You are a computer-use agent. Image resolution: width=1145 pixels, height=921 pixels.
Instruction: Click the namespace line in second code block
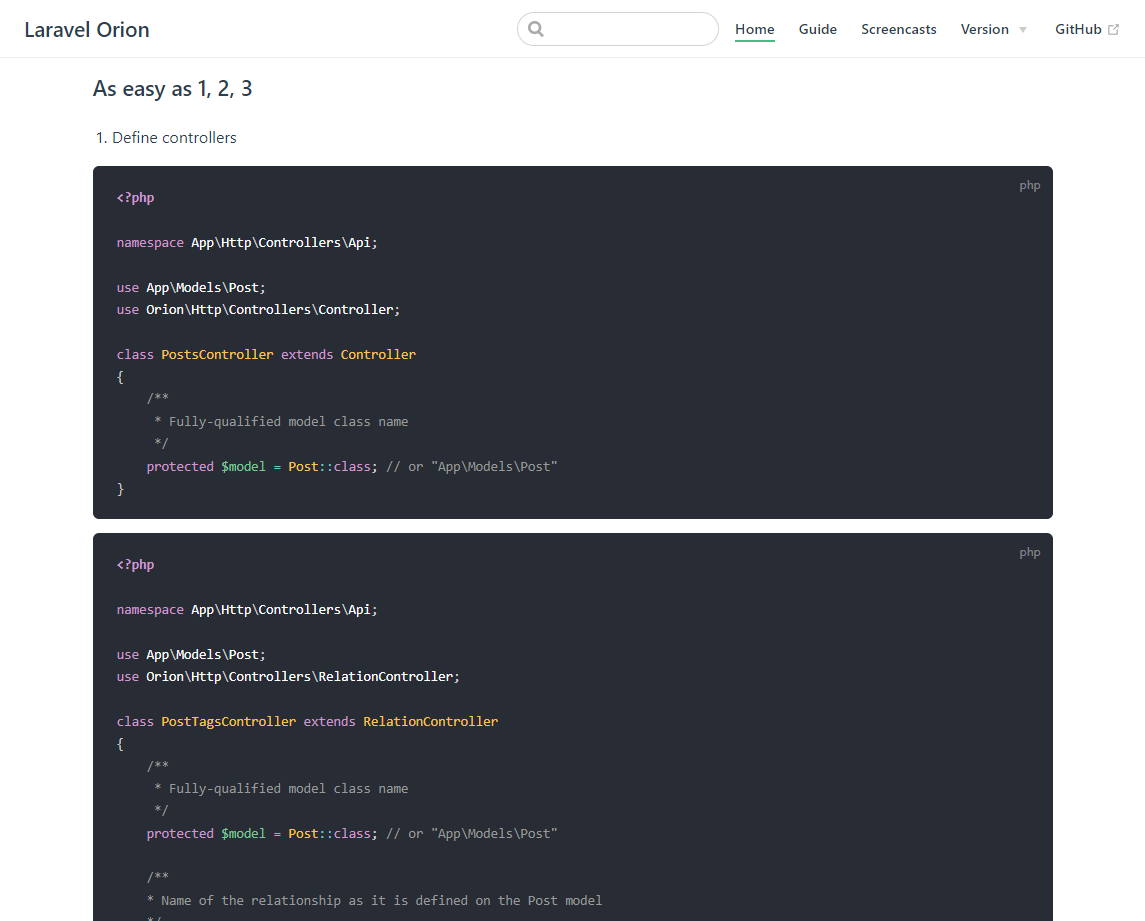tap(247, 609)
